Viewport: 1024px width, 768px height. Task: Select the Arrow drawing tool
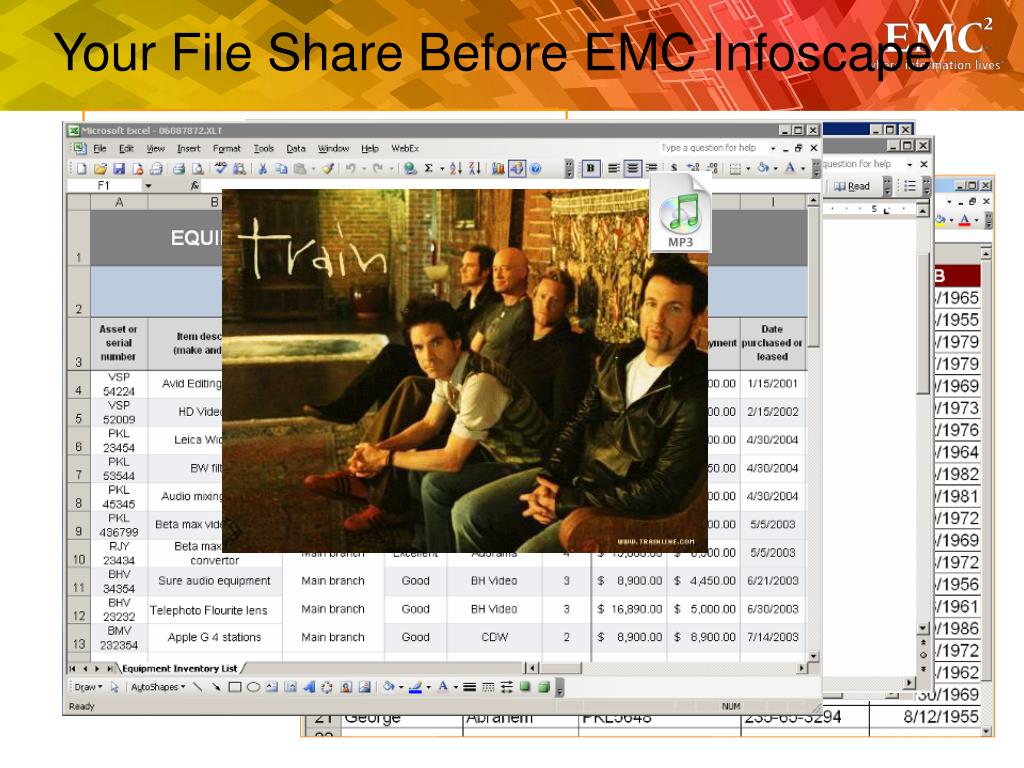(x=216, y=687)
